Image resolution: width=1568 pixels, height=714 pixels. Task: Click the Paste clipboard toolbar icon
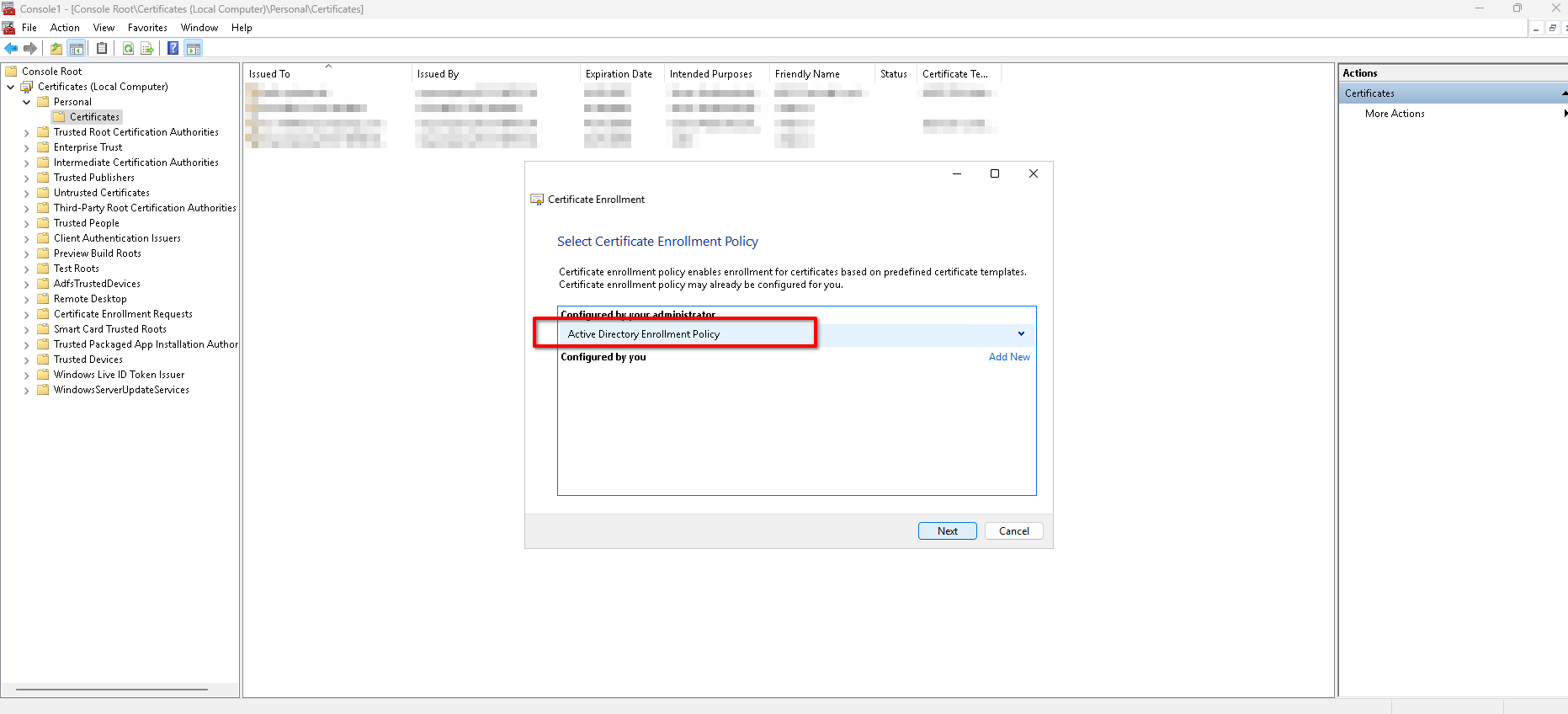click(102, 49)
